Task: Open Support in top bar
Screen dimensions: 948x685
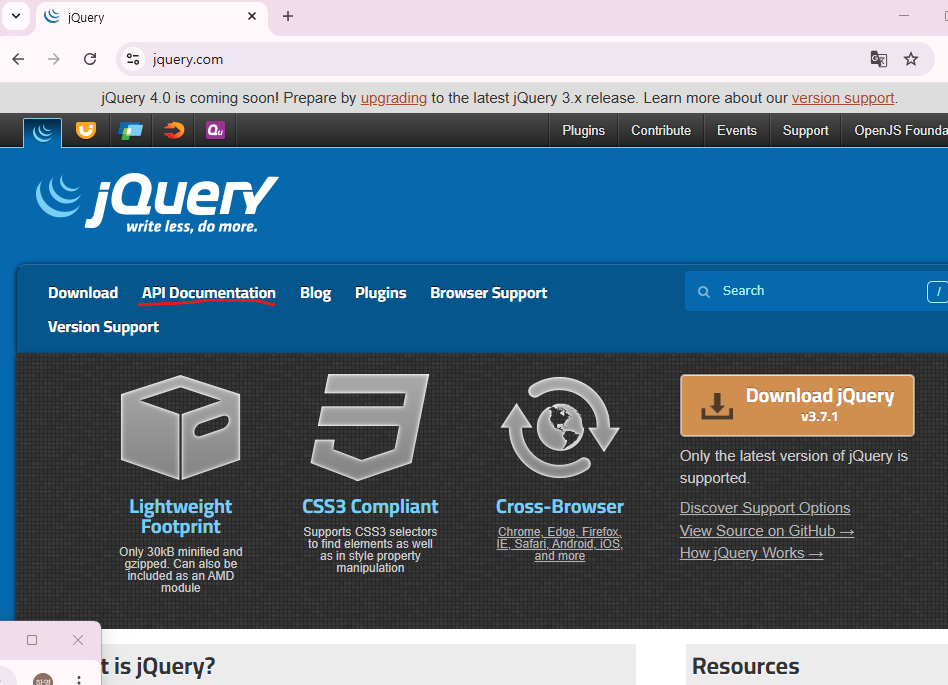Action: pos(805,131)
